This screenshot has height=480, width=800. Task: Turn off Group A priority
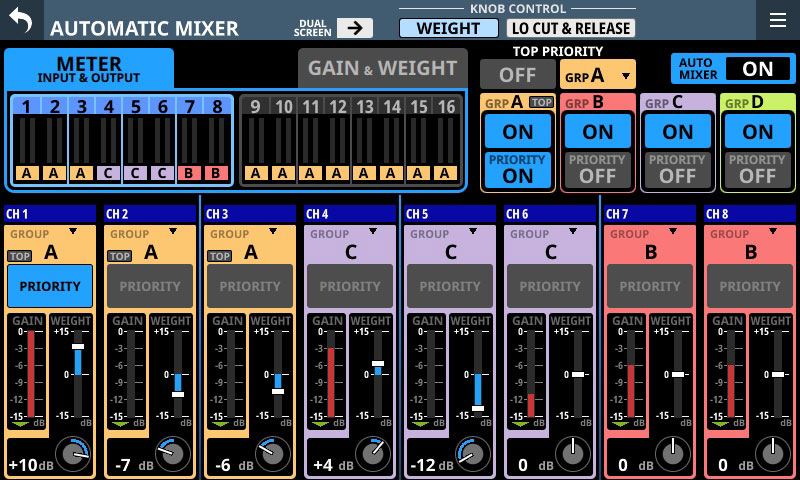(518, 168)
